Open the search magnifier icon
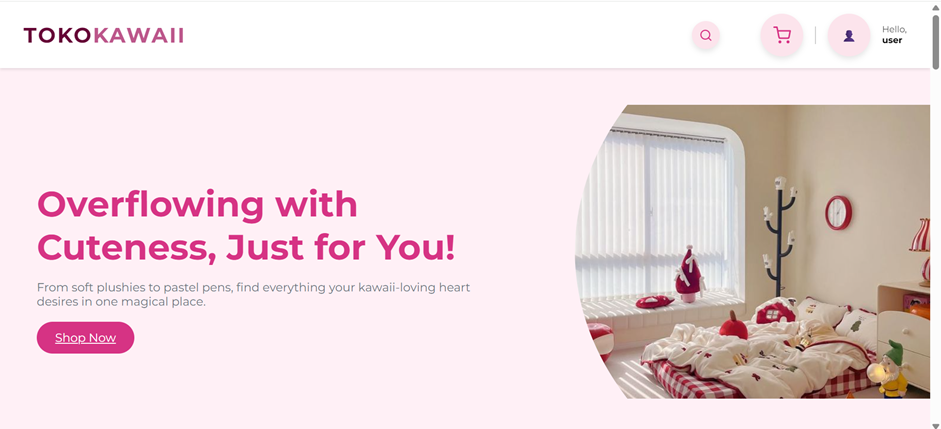Screen dimensions: 941x429 (706, 35)
